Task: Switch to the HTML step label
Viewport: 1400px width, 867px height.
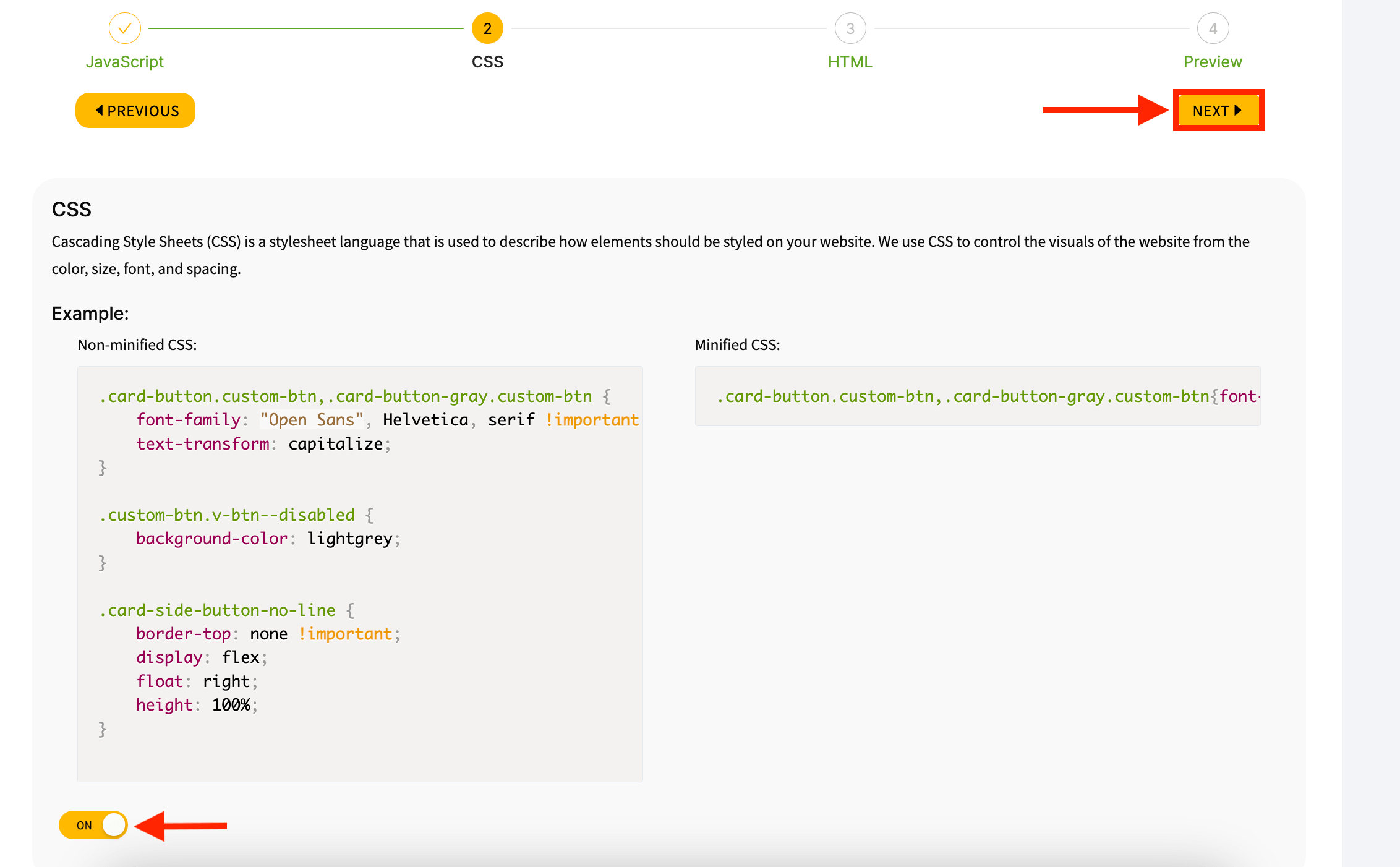Action: 850,62
